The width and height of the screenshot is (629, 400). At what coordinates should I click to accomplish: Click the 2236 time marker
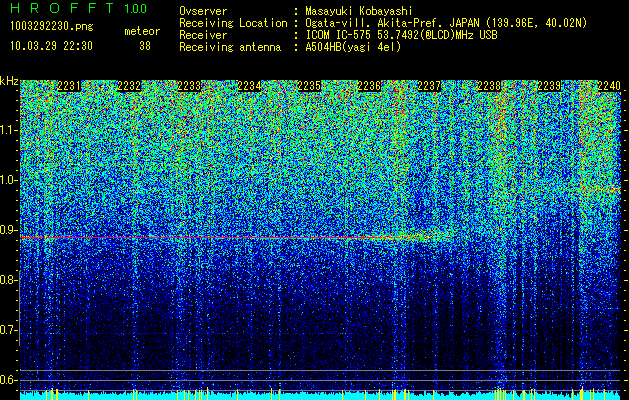[369, 86]
